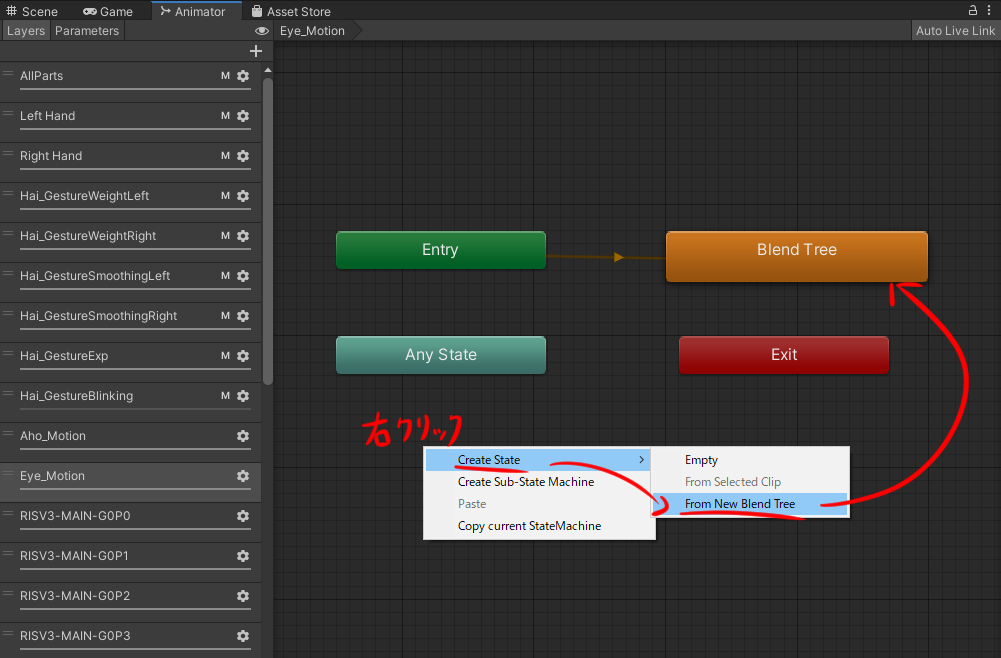
Task: Toggle the eye visibility icon for layers panel
Action: [x=262, y=31]
